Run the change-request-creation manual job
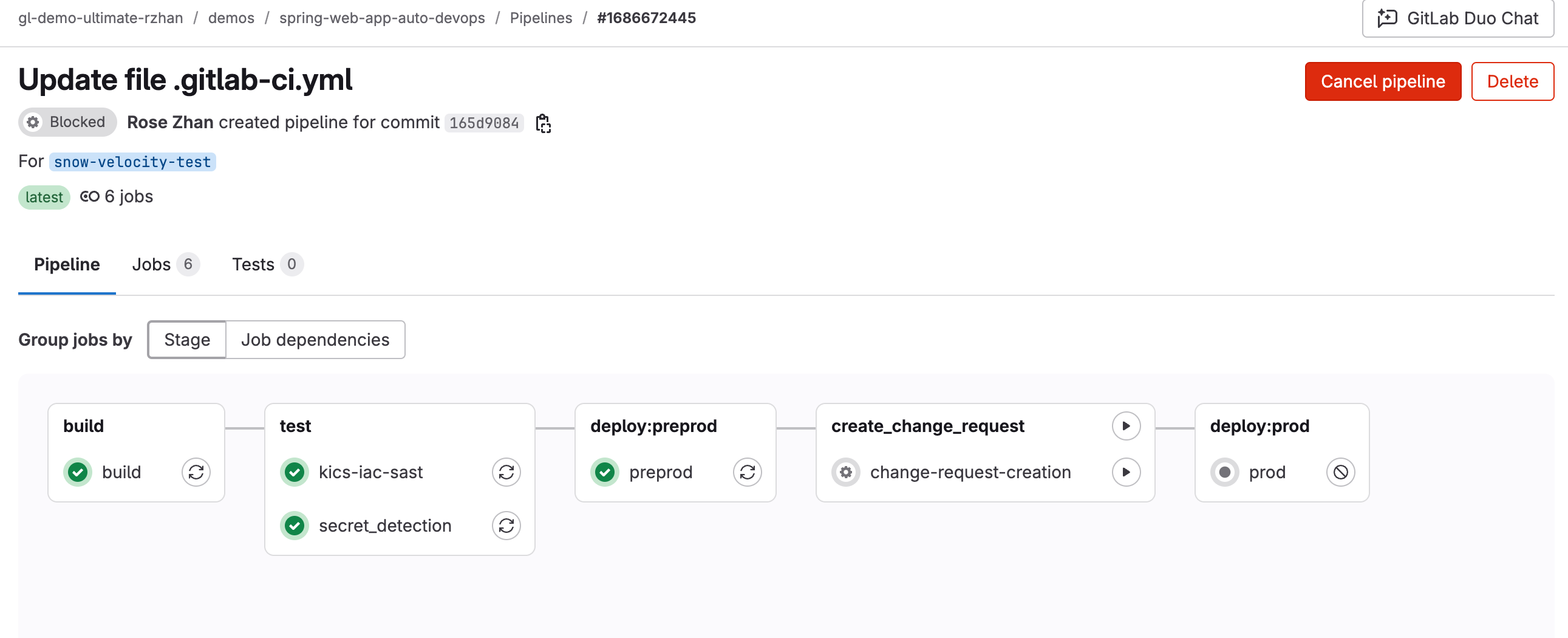 [x=1126, y=472]
